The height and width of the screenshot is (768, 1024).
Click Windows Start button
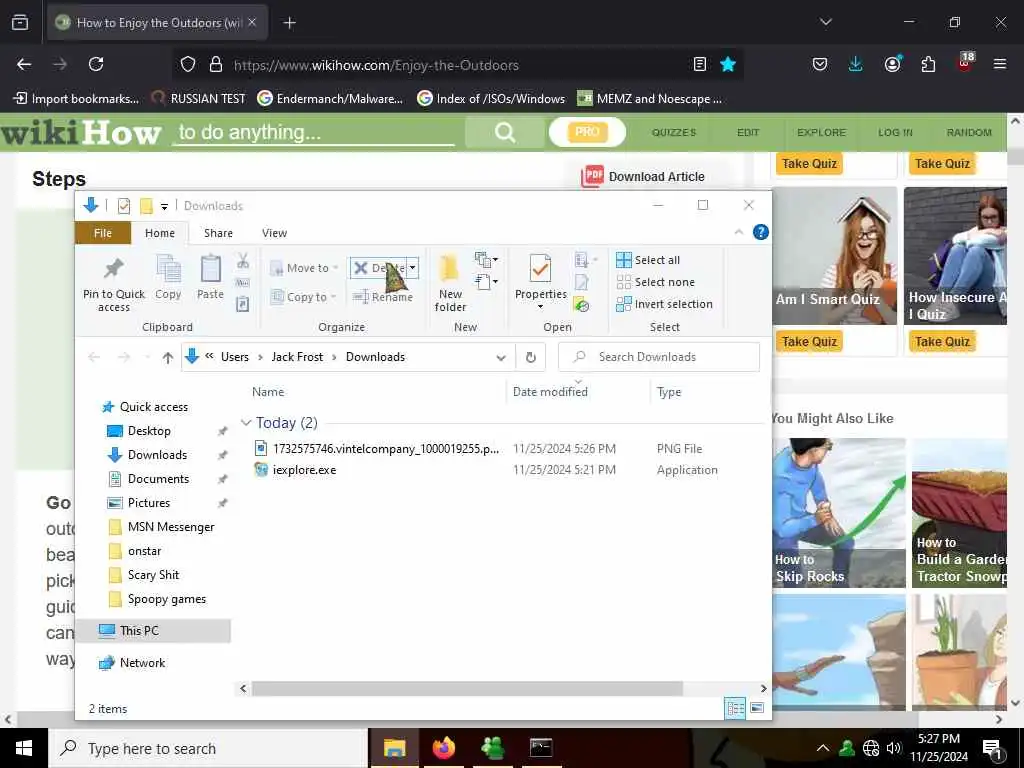pyautogui.click(x=24, y=748)
